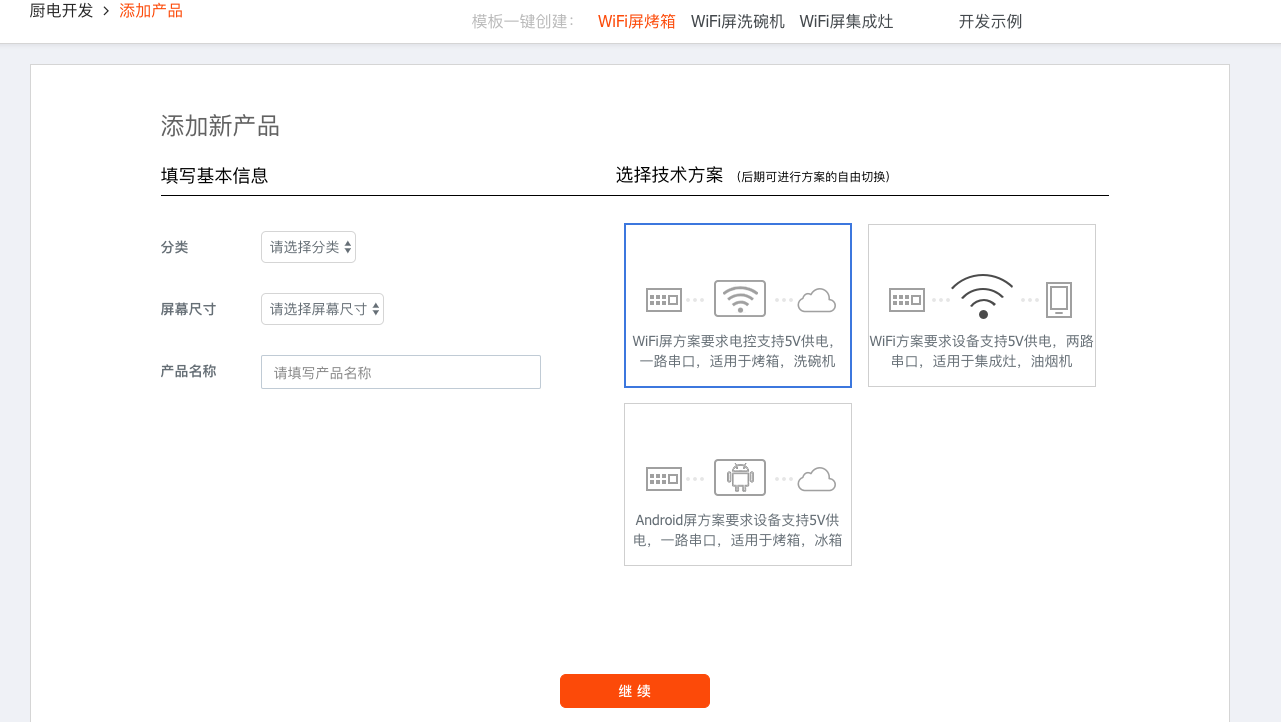Viewport: 1281px width, 722px height.
Task: Select the WiFi屏烤箱 template tab
Action: click(x=636, y=21)
